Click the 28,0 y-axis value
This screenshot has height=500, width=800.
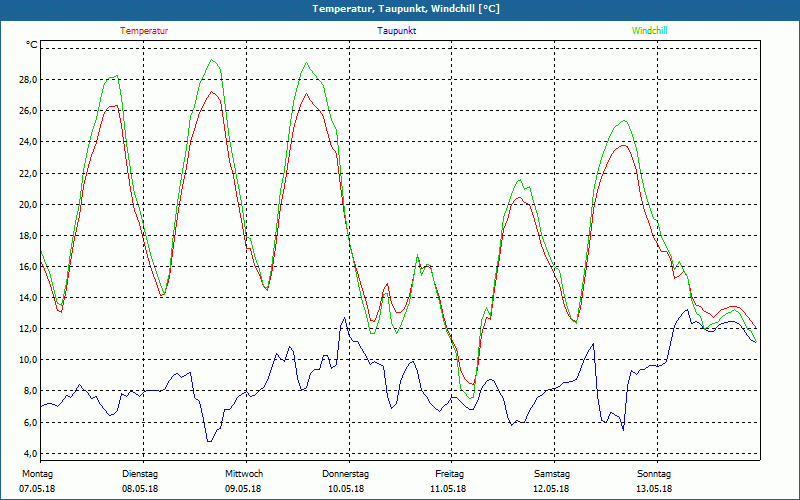click(28, 80)
